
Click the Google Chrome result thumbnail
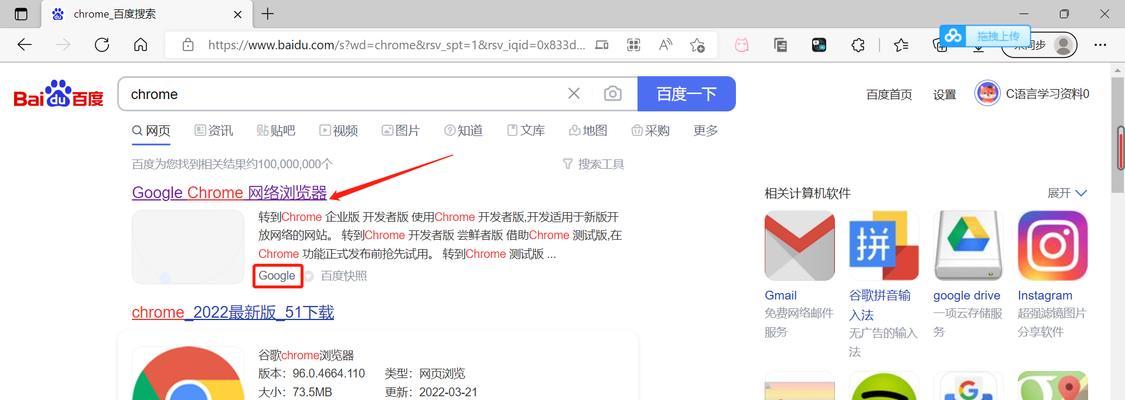click(189, 247)
